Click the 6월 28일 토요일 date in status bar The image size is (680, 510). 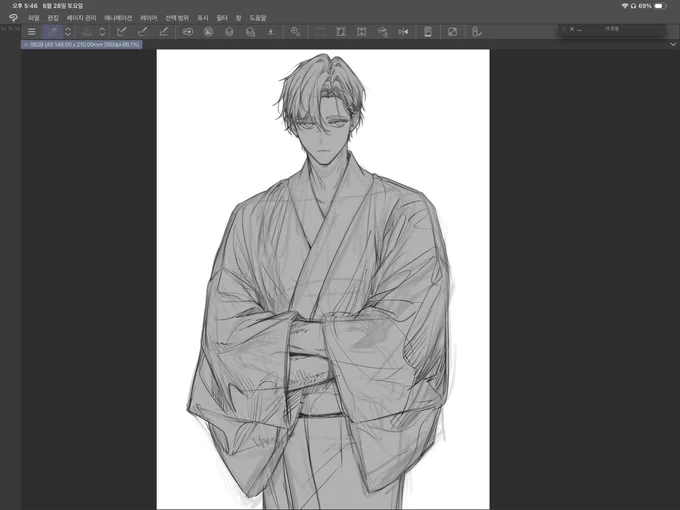coord(63,6)
